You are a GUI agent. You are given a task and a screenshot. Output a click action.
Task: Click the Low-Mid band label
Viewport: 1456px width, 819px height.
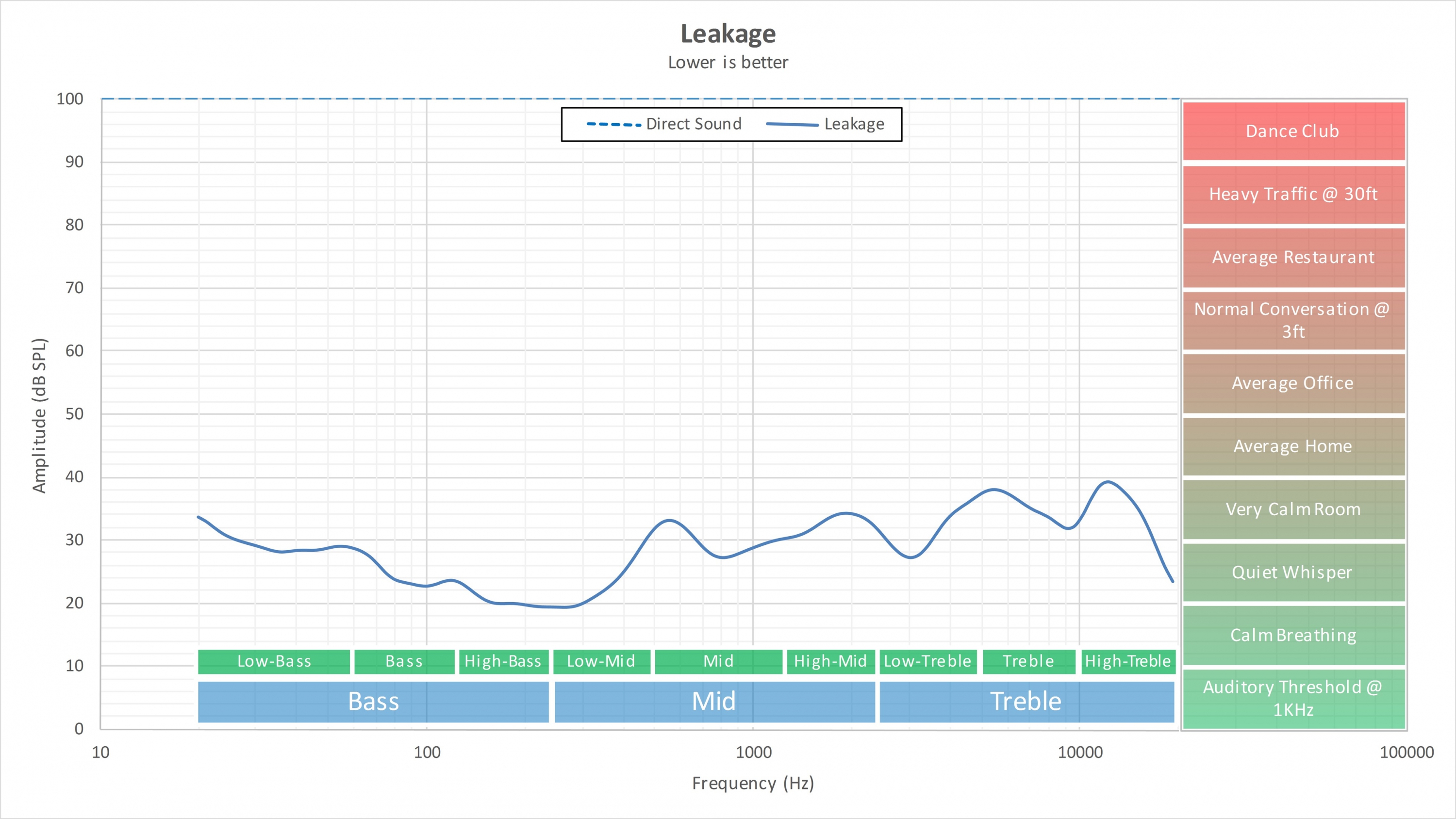[601, 661]
